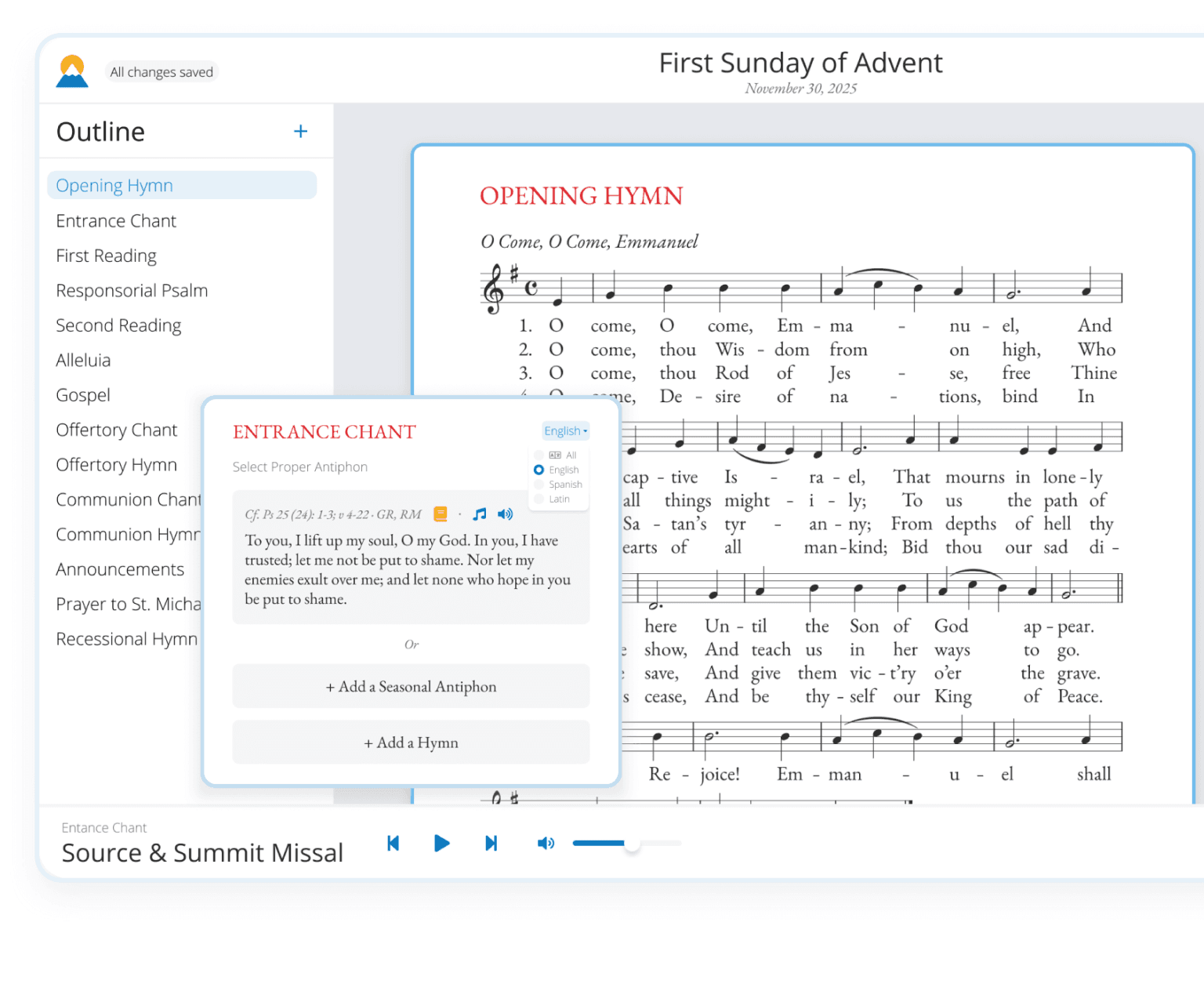Select the Latin language radio option
Image resolution: width=1204 pixels, height=995 pixels.
(539, 499)
